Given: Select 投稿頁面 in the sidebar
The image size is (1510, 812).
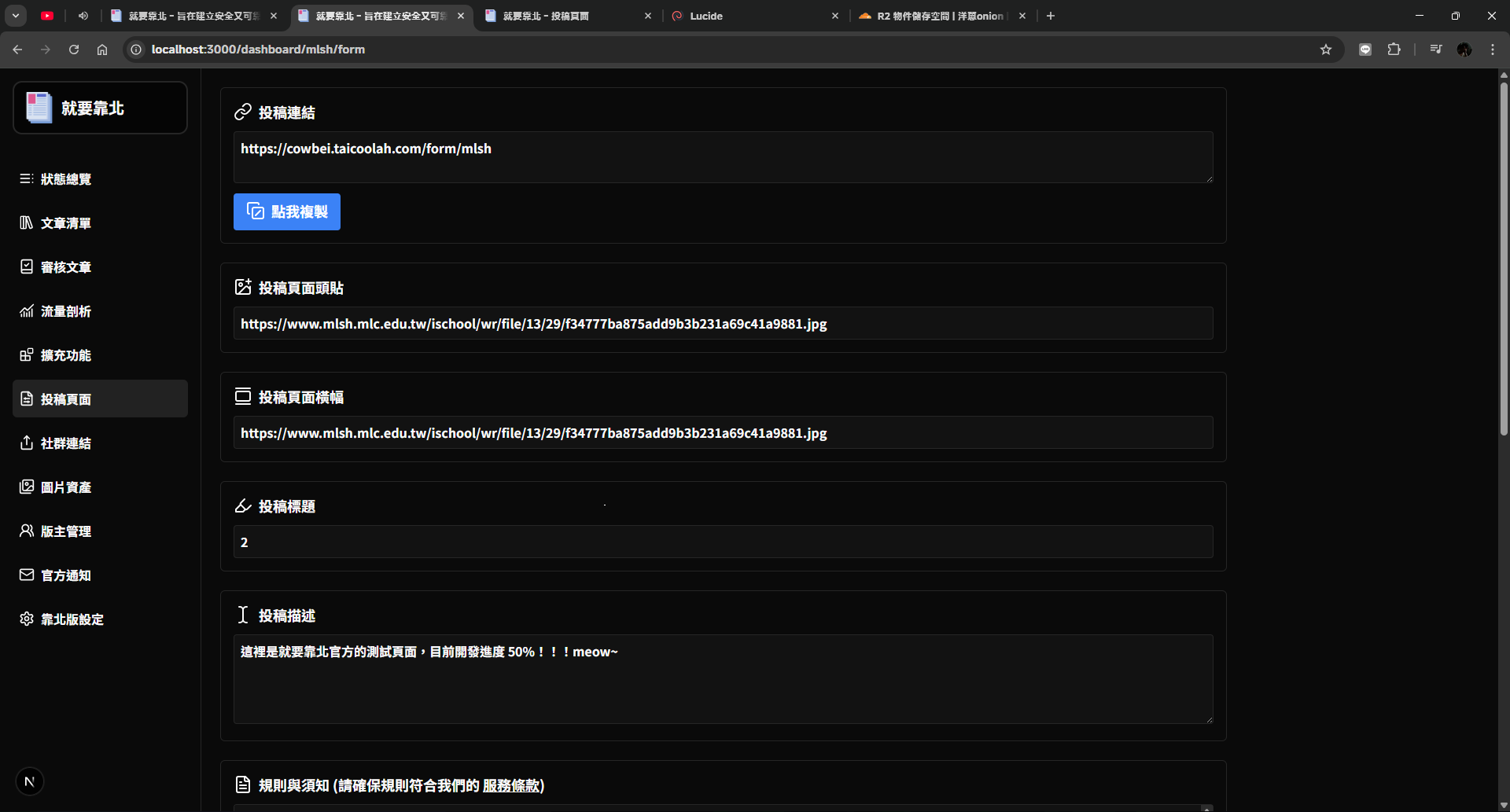Looking at the screenshot, I should click(x=100, y=399).
